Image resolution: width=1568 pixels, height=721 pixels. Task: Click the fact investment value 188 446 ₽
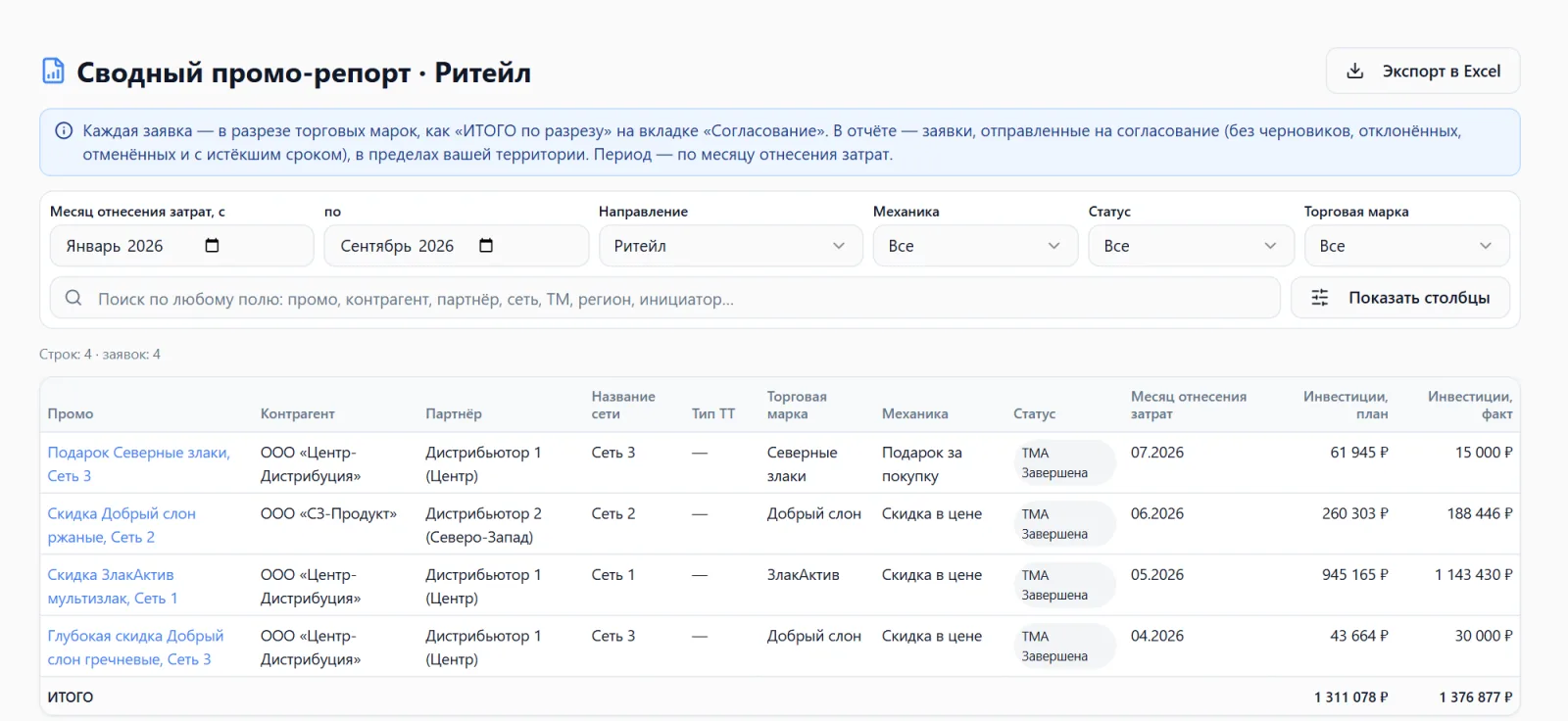tap(1480, 513)
